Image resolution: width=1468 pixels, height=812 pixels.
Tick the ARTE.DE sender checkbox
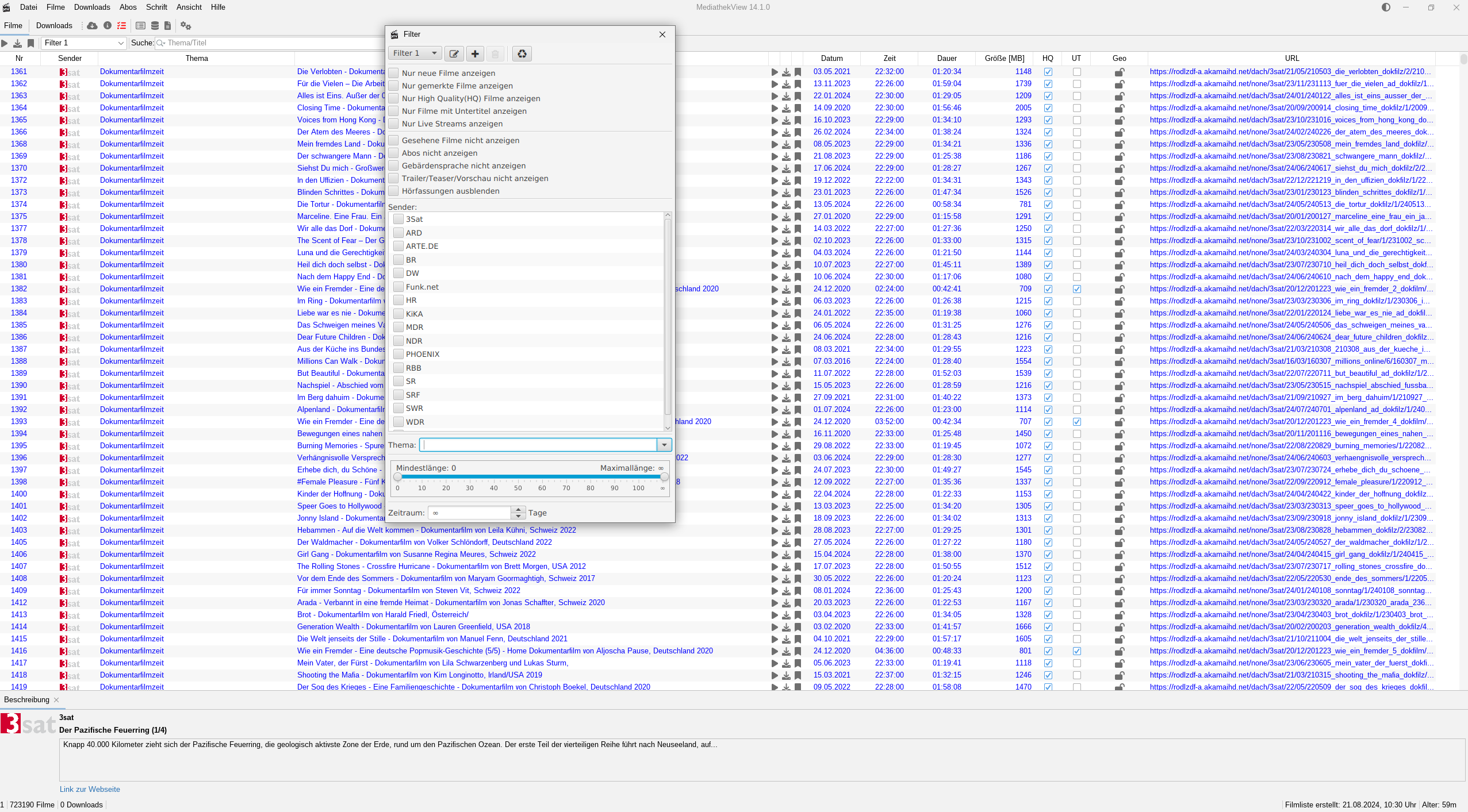coord(398,246)
